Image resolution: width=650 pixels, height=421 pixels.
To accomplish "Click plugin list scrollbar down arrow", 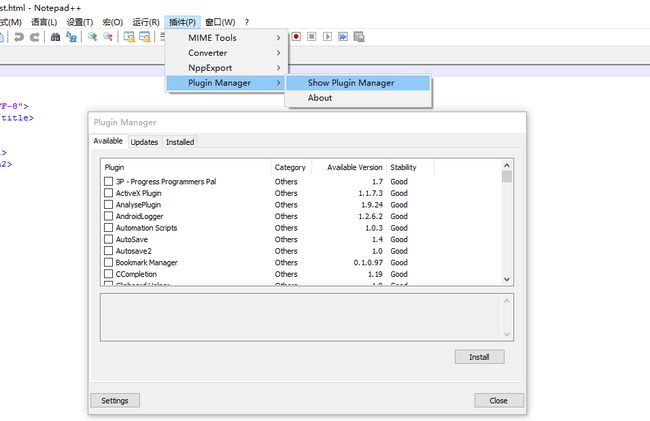I will coord(507,279).
